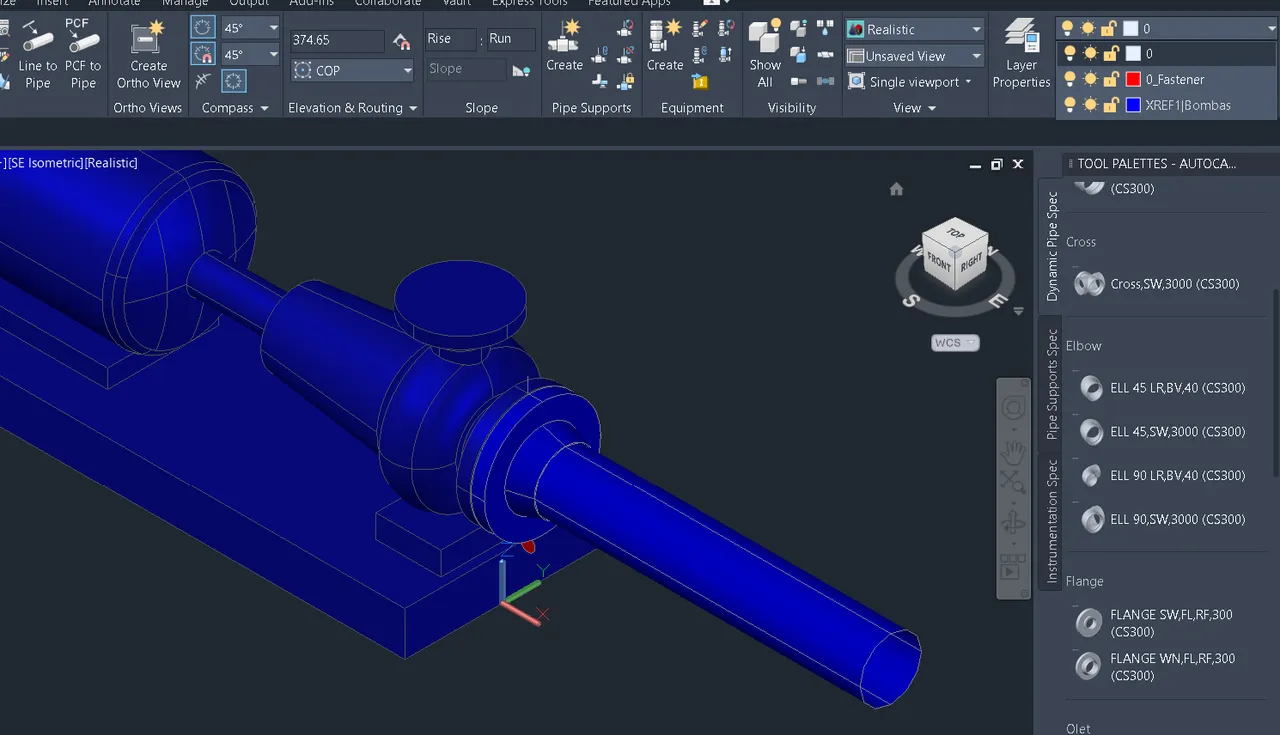Image resolution: width=1280 pixels, height=735 pixels.
Task: Click the PCF to Pipe tool
Action: 83,57
